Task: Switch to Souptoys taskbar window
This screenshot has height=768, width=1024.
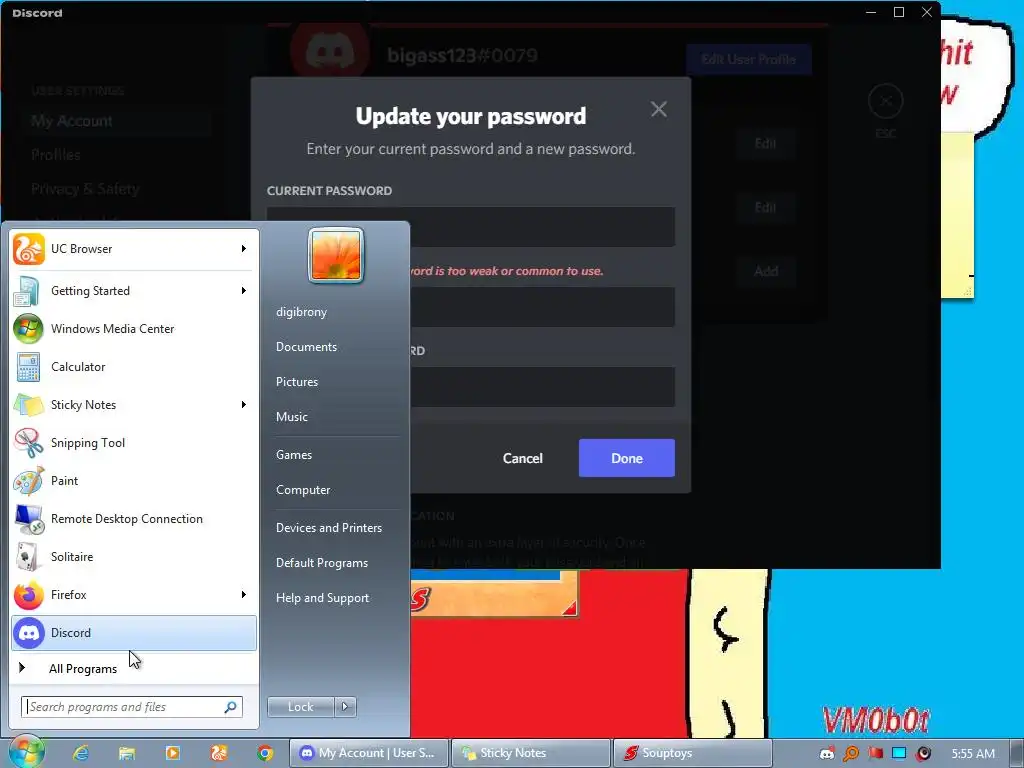Action: coord(692,753)
